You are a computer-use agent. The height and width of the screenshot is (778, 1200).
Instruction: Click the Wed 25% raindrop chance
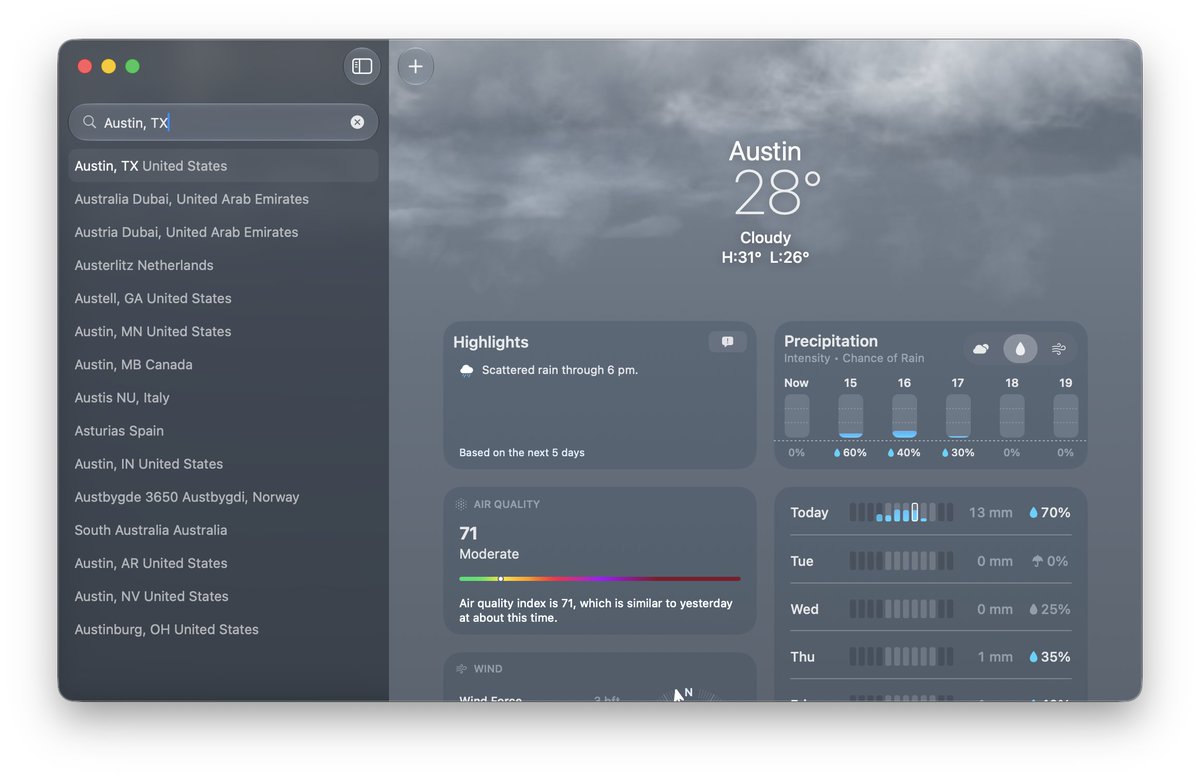pyautogui.click(x=1050, y=609)
